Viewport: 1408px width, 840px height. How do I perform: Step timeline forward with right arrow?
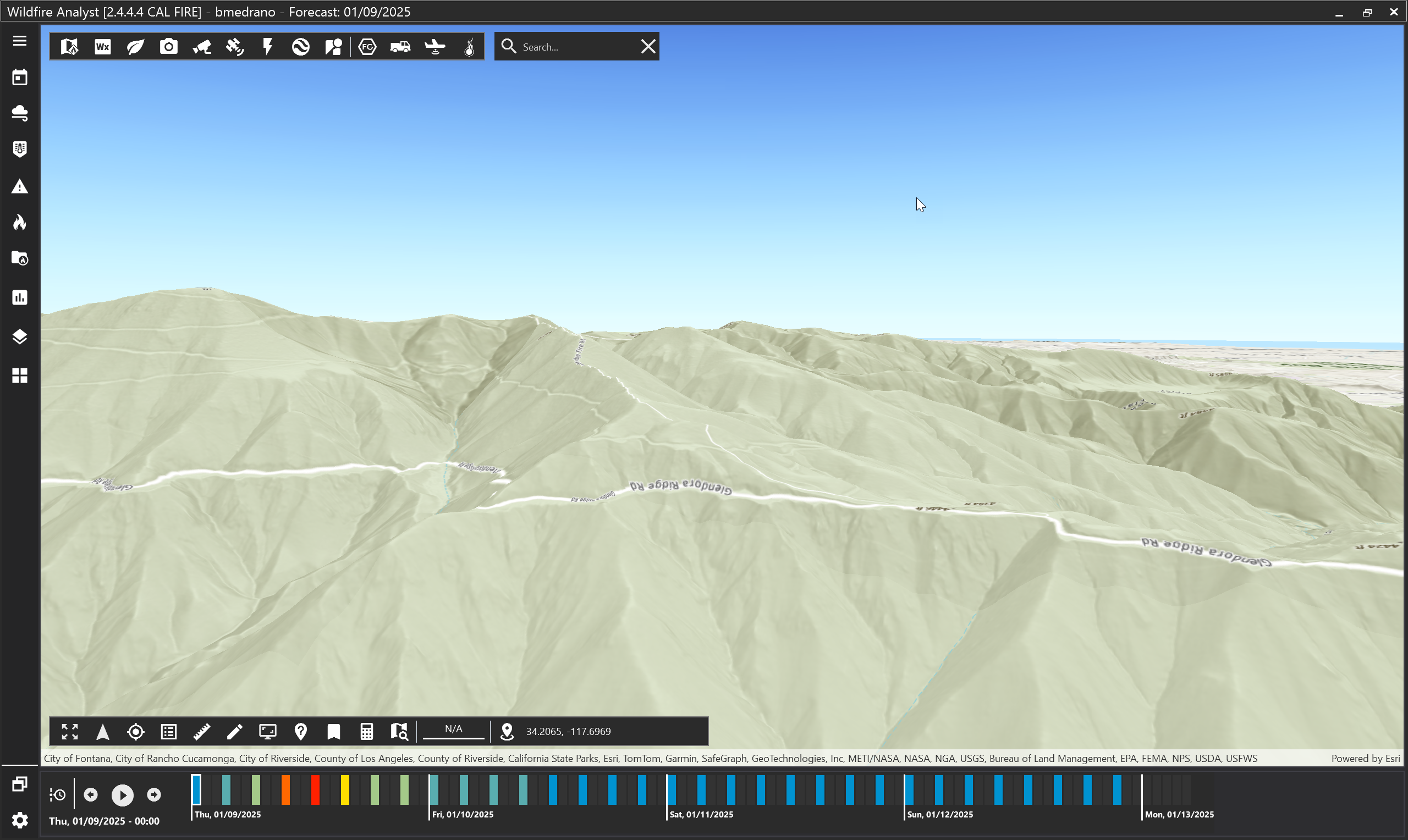(153, 795)
